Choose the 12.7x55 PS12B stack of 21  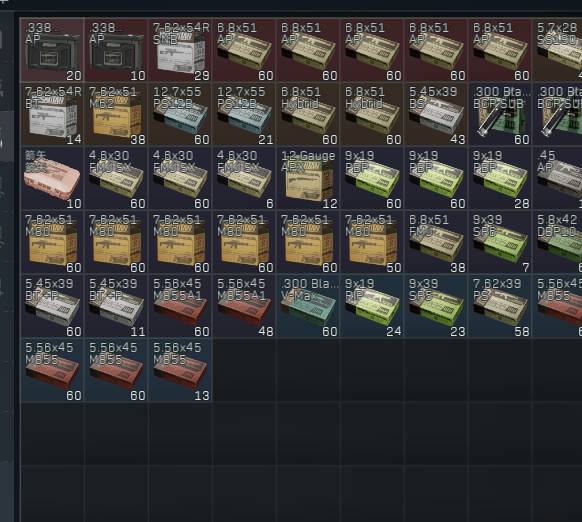click(x=244, y=114)
